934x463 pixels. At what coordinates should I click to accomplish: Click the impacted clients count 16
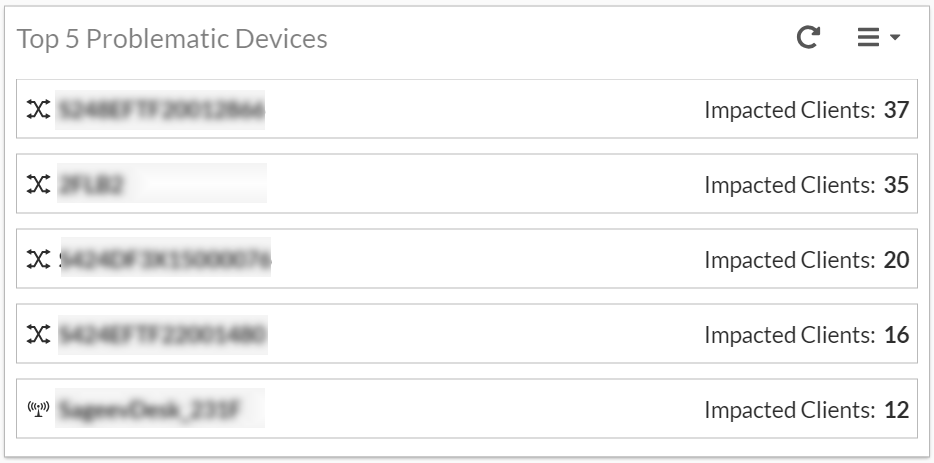[896, 335]
